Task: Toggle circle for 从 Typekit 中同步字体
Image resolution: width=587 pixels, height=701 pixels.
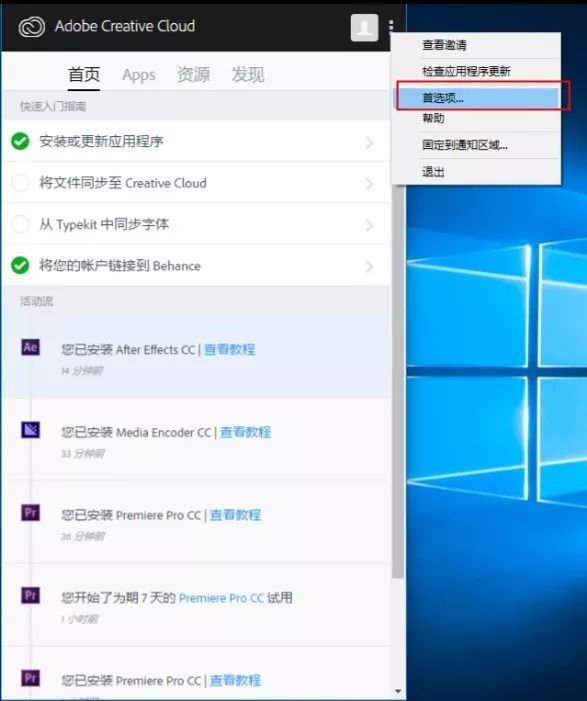Action: 20,224
